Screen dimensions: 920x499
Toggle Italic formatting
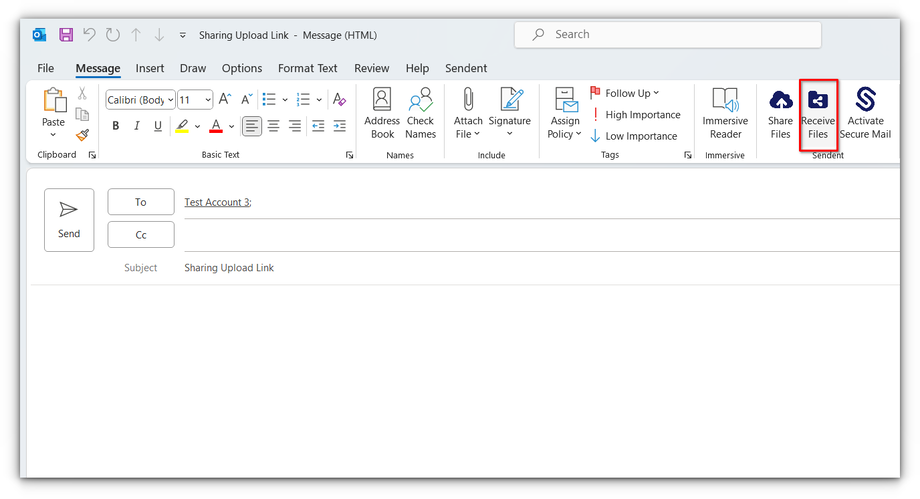pyautogui.click(x=136, y=126)
